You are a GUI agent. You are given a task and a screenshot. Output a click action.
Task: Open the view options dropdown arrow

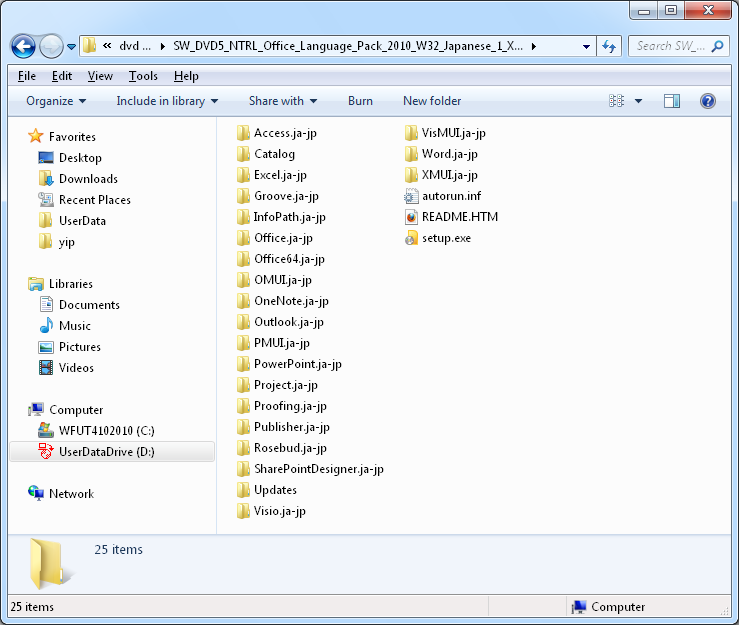click(638, 101)
